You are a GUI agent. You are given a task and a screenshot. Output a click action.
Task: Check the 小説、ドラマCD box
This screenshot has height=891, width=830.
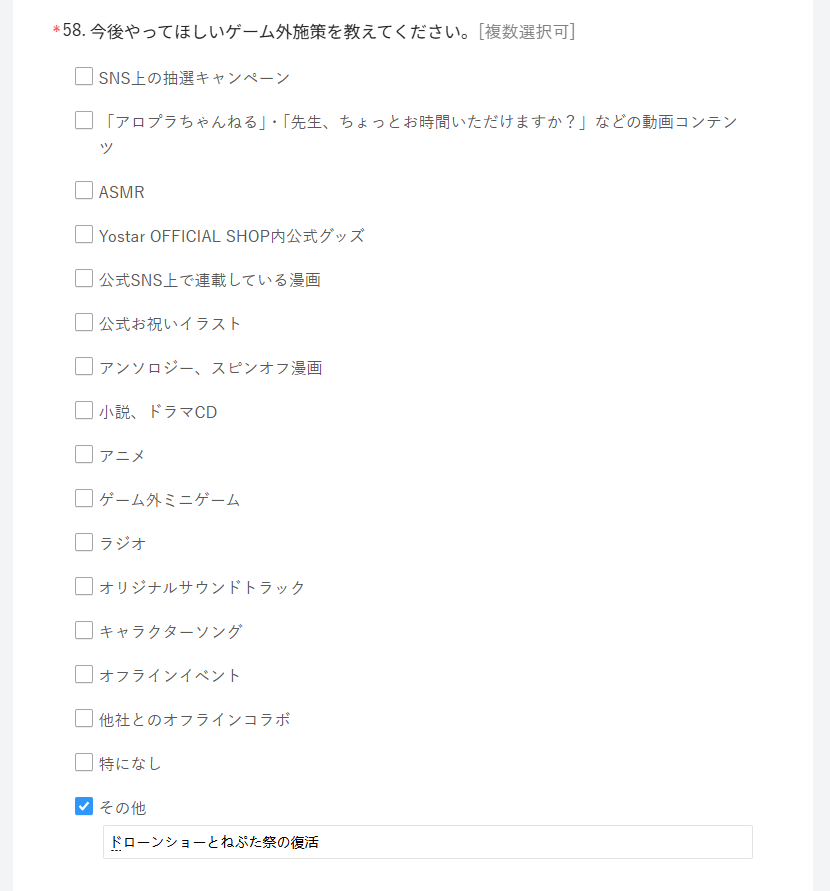coord(84,411)
